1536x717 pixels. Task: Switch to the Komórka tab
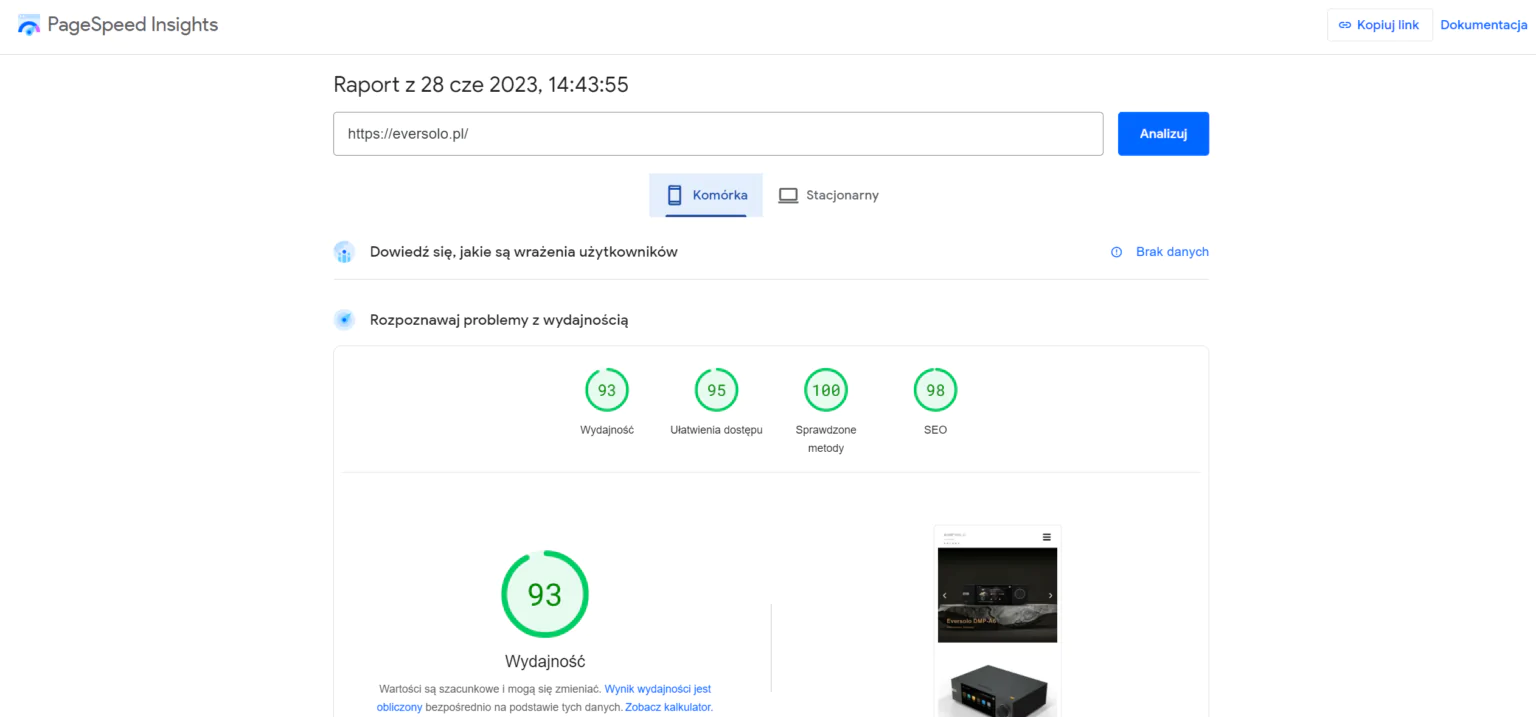point(706,195)
